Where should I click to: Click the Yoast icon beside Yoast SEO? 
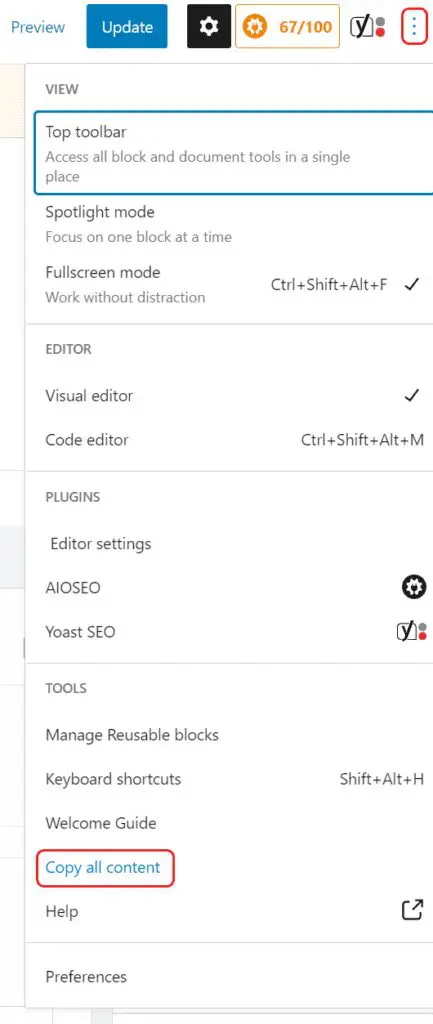point(412,632)
